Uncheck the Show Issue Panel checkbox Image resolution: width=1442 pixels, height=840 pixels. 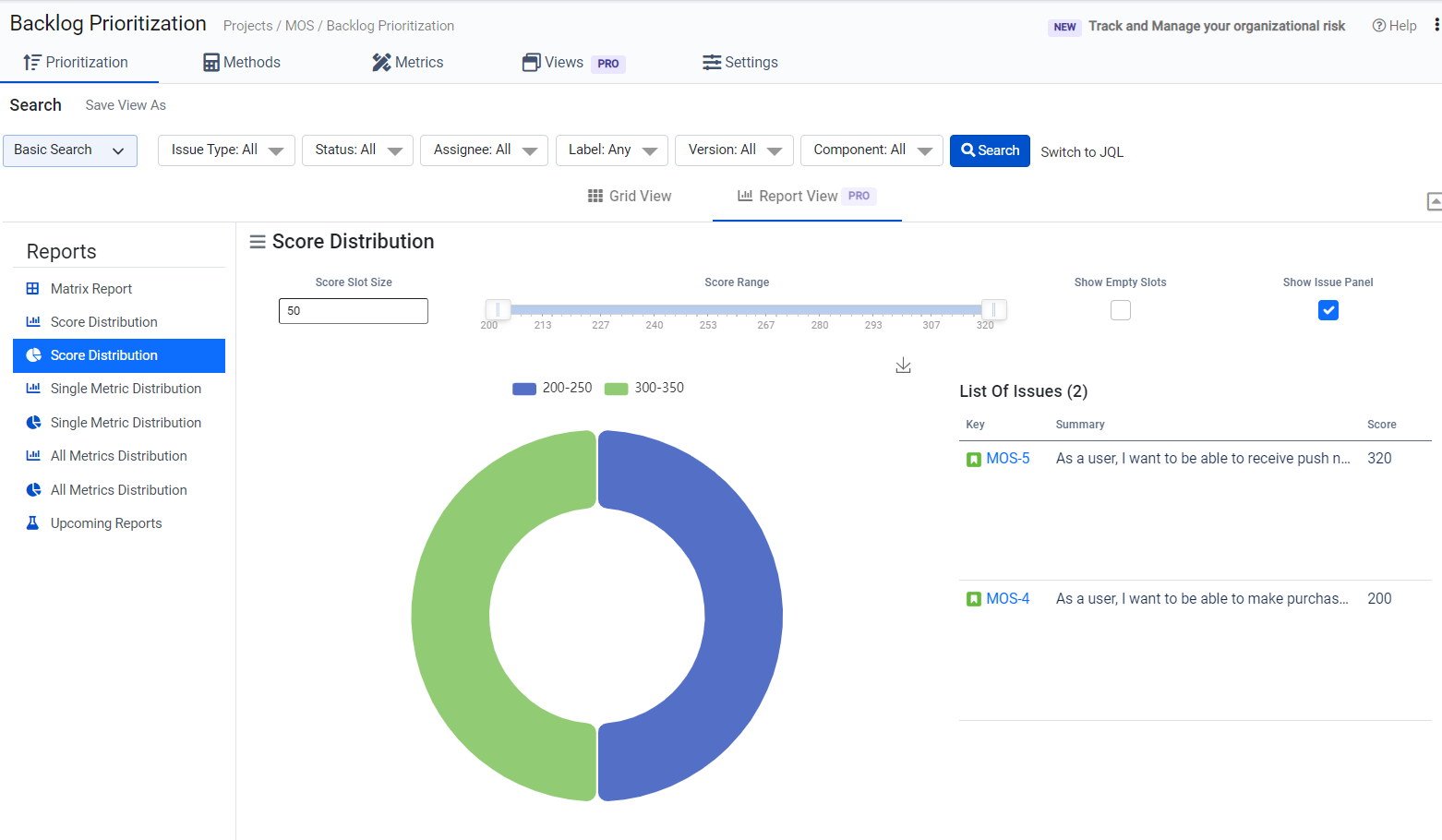click(x=1328, y=311)
